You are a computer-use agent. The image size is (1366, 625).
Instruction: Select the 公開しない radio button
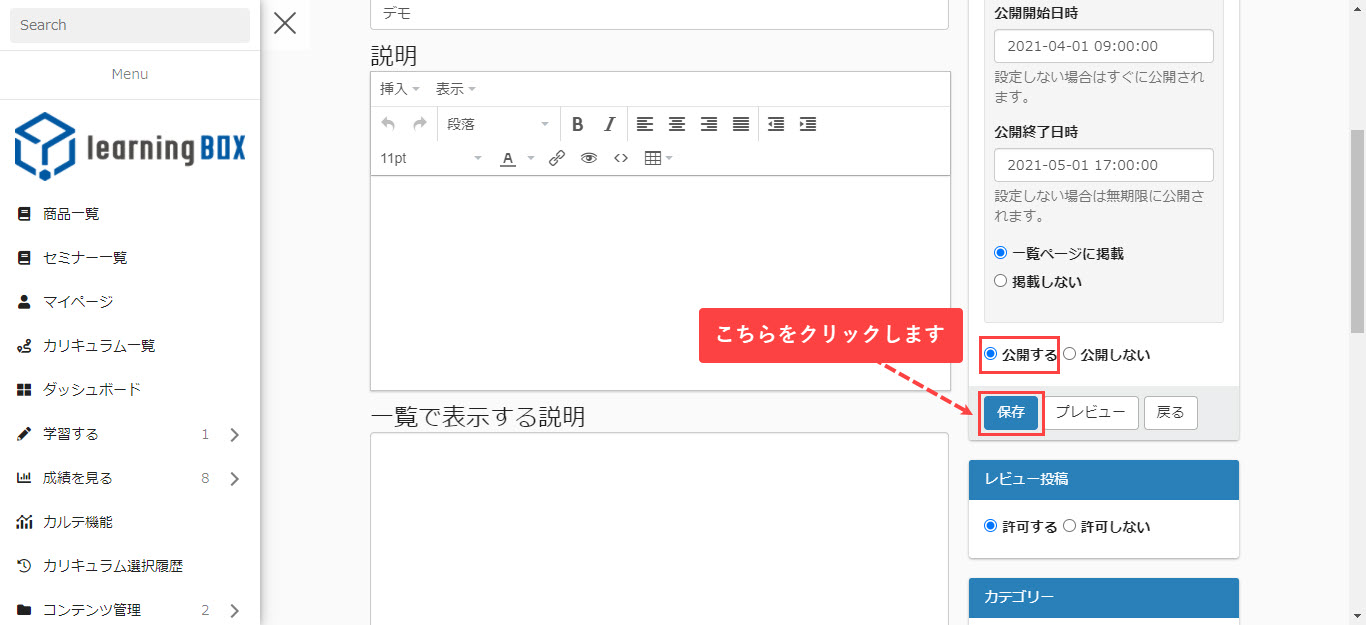tap(1070, 354)
